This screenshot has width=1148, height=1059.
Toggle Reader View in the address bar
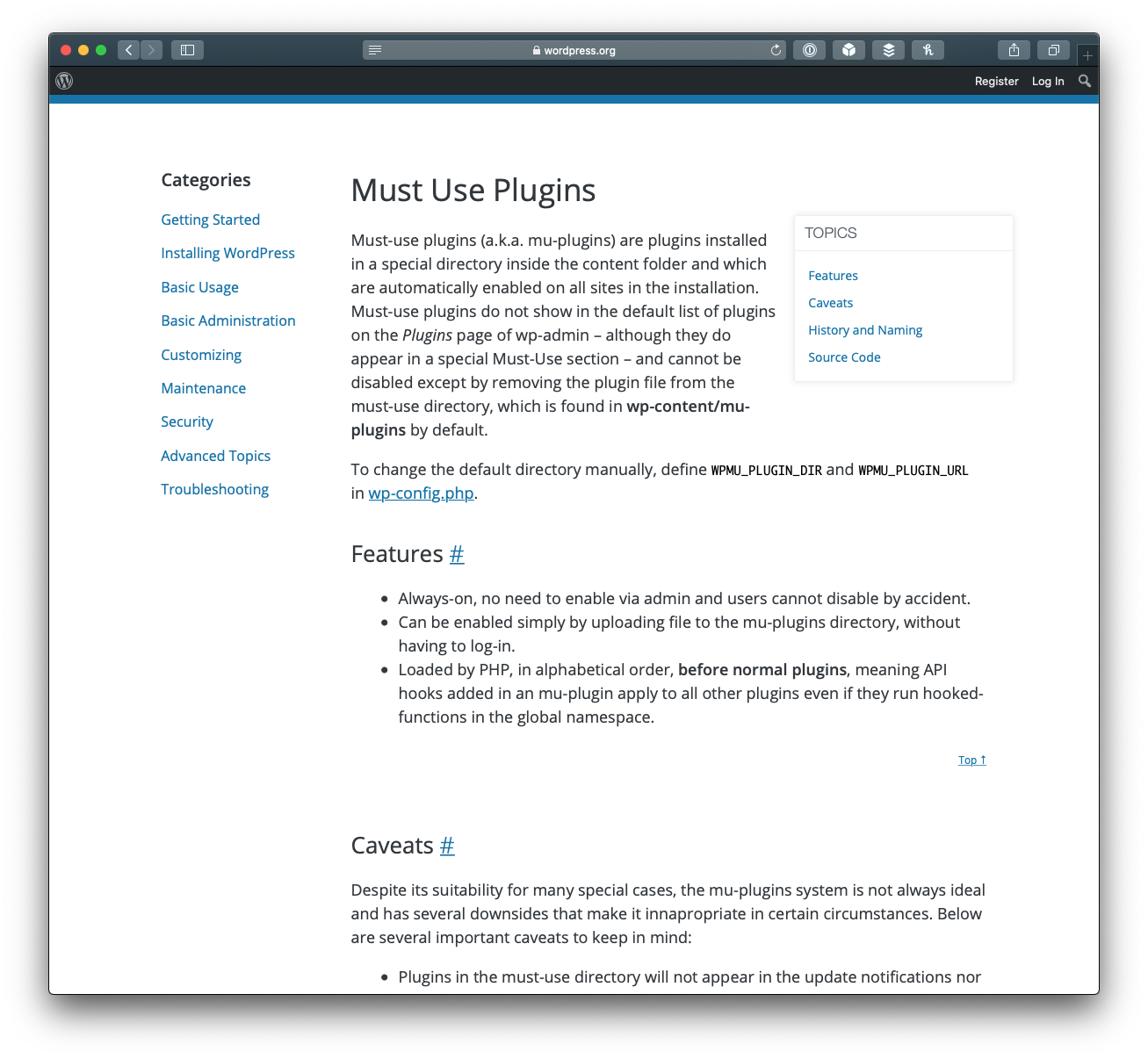[375, 50]
